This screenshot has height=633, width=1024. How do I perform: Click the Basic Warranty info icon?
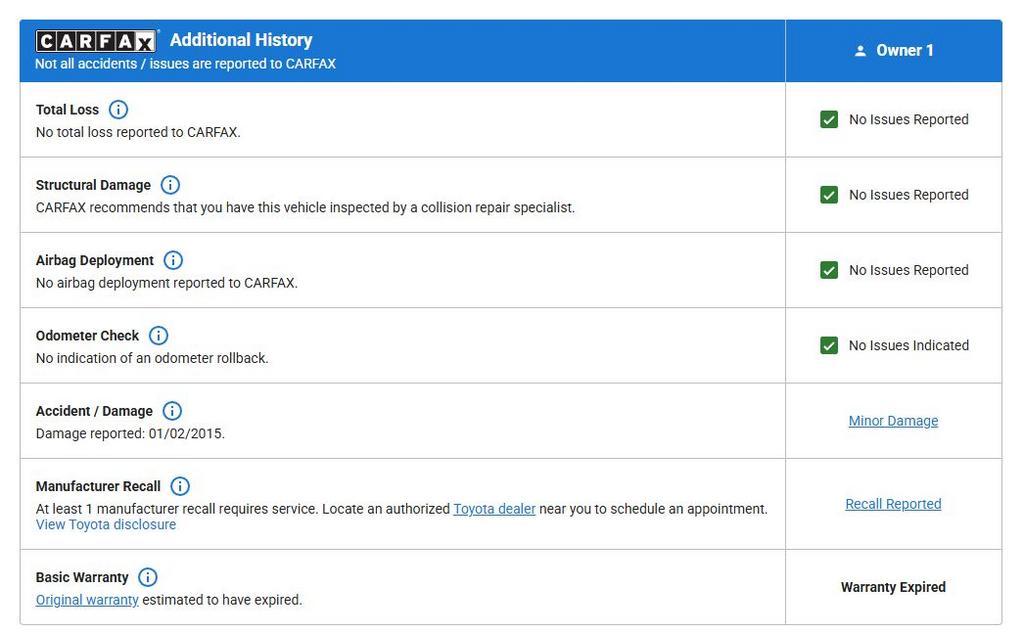pyautogui.click(x=148, y=577)
